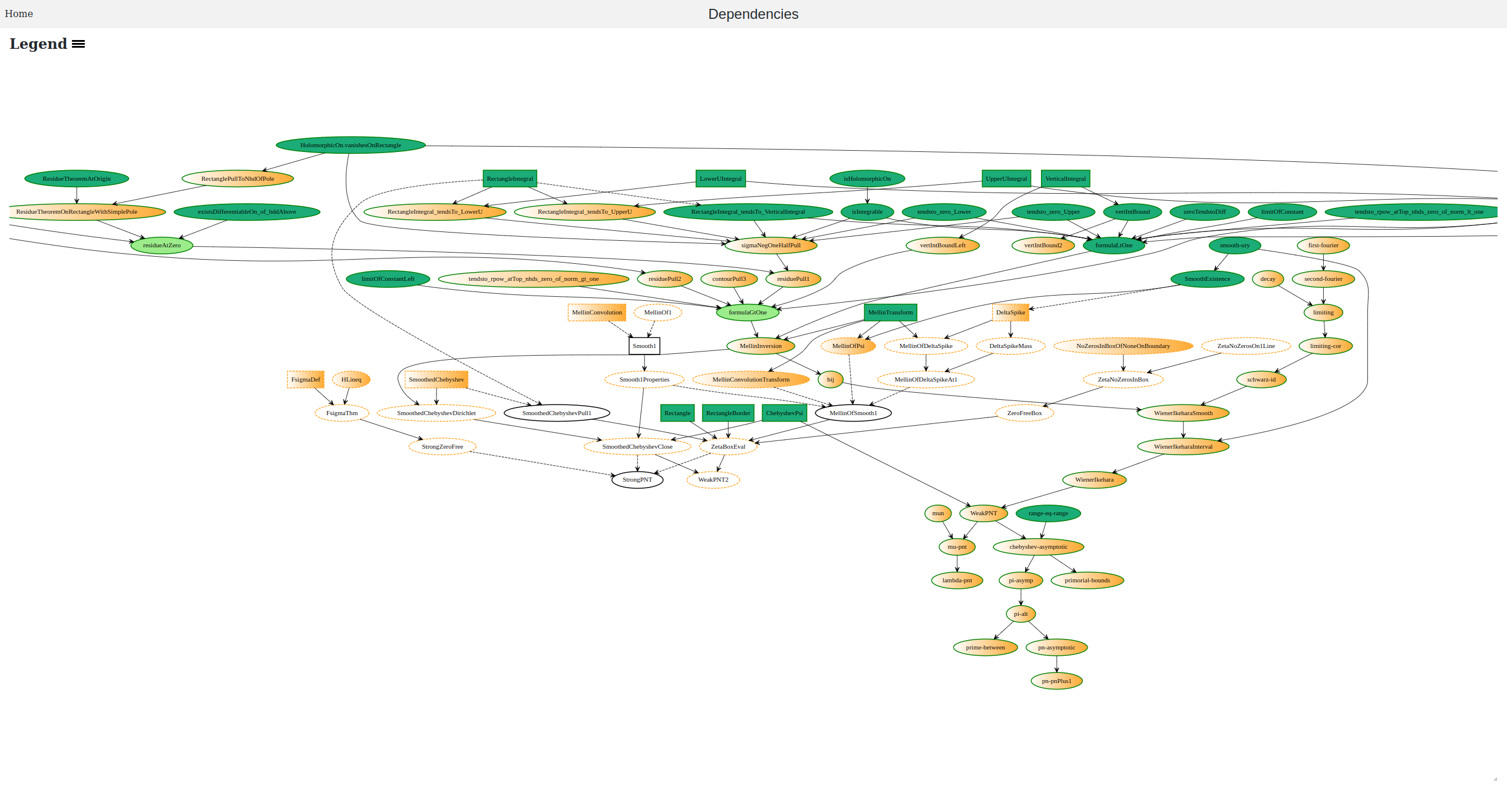
Task: Click the formulaGtOne node
Action: (x=748, y=313)
